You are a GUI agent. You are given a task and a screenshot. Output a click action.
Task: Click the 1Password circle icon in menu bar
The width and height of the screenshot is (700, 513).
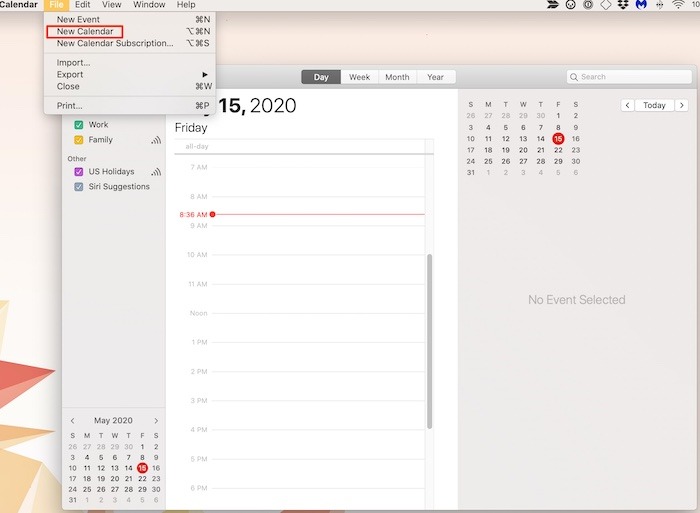pyautogui.click(x=588, y=4)
